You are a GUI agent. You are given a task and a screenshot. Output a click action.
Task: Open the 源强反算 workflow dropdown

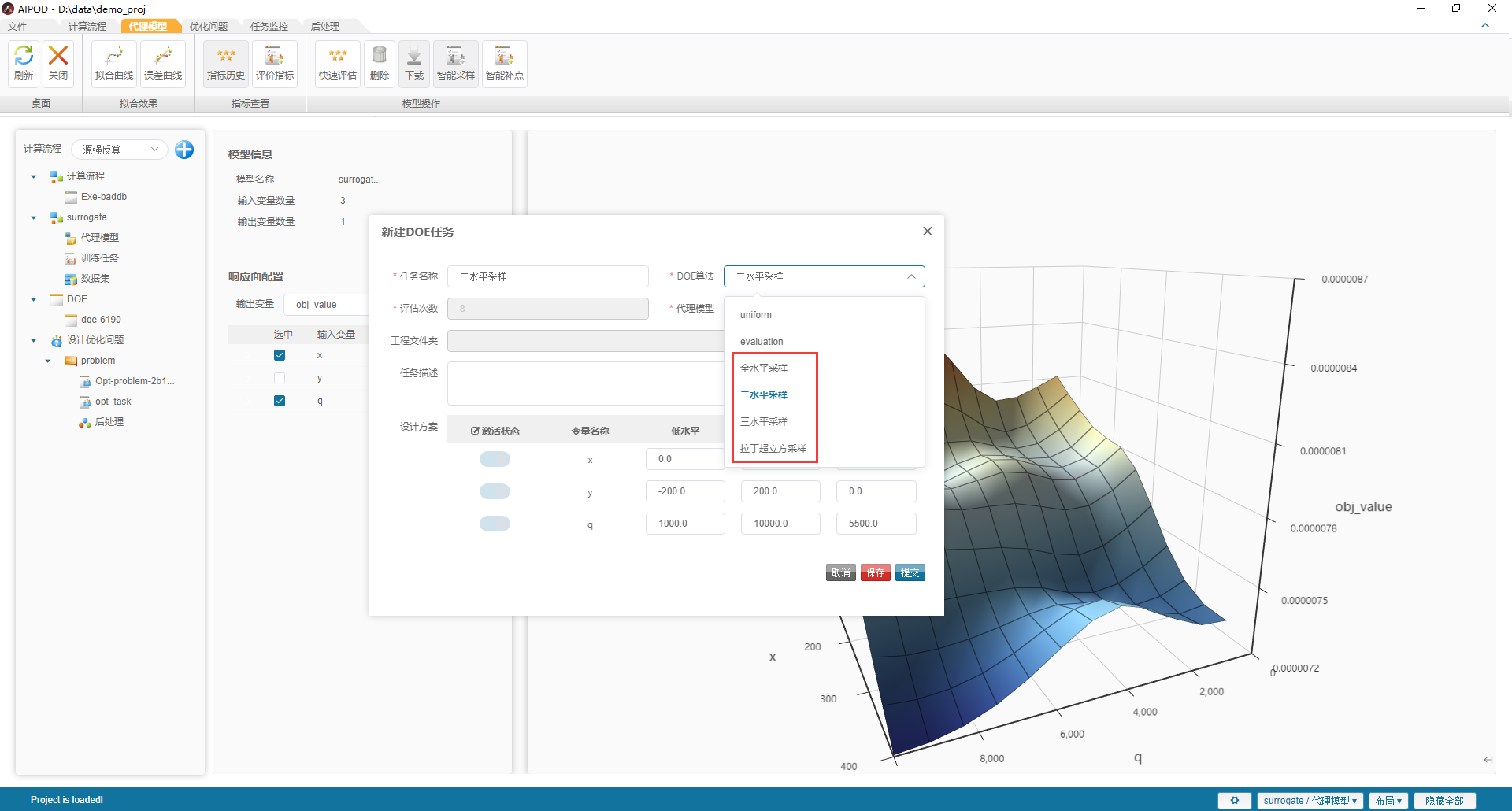click(120, 150)
